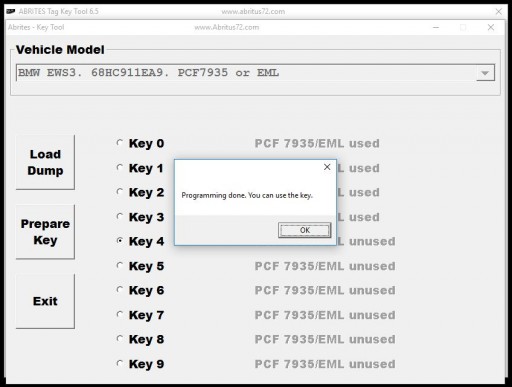Close the programming done message box
The image size is (512, 387).
[327, 167]
